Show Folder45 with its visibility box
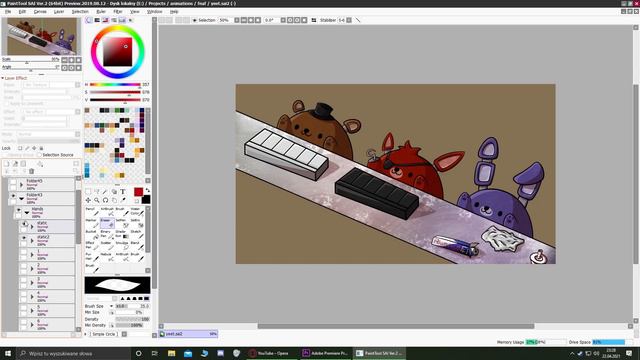The image size is (640, 360). click(x=13, y=182)
